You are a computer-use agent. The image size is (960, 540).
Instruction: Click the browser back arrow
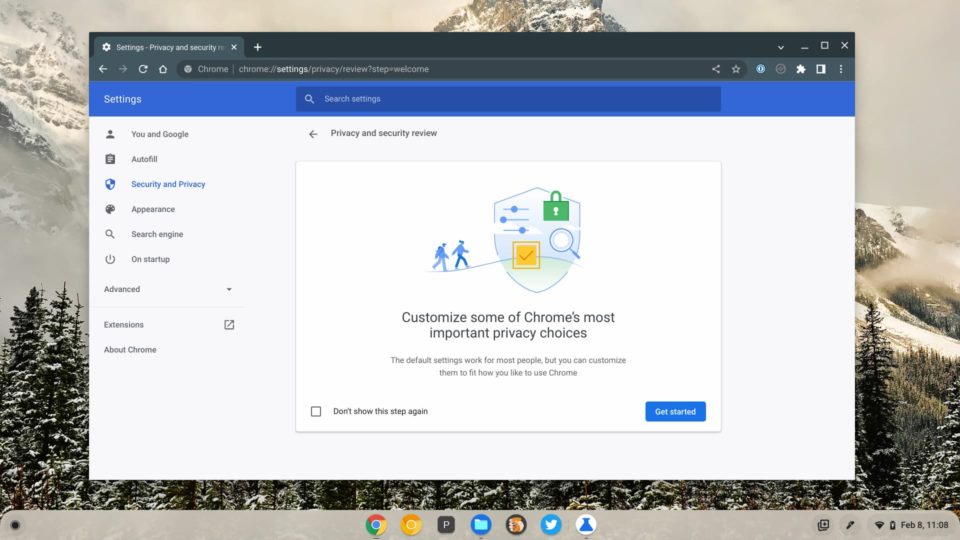(103, 69)
